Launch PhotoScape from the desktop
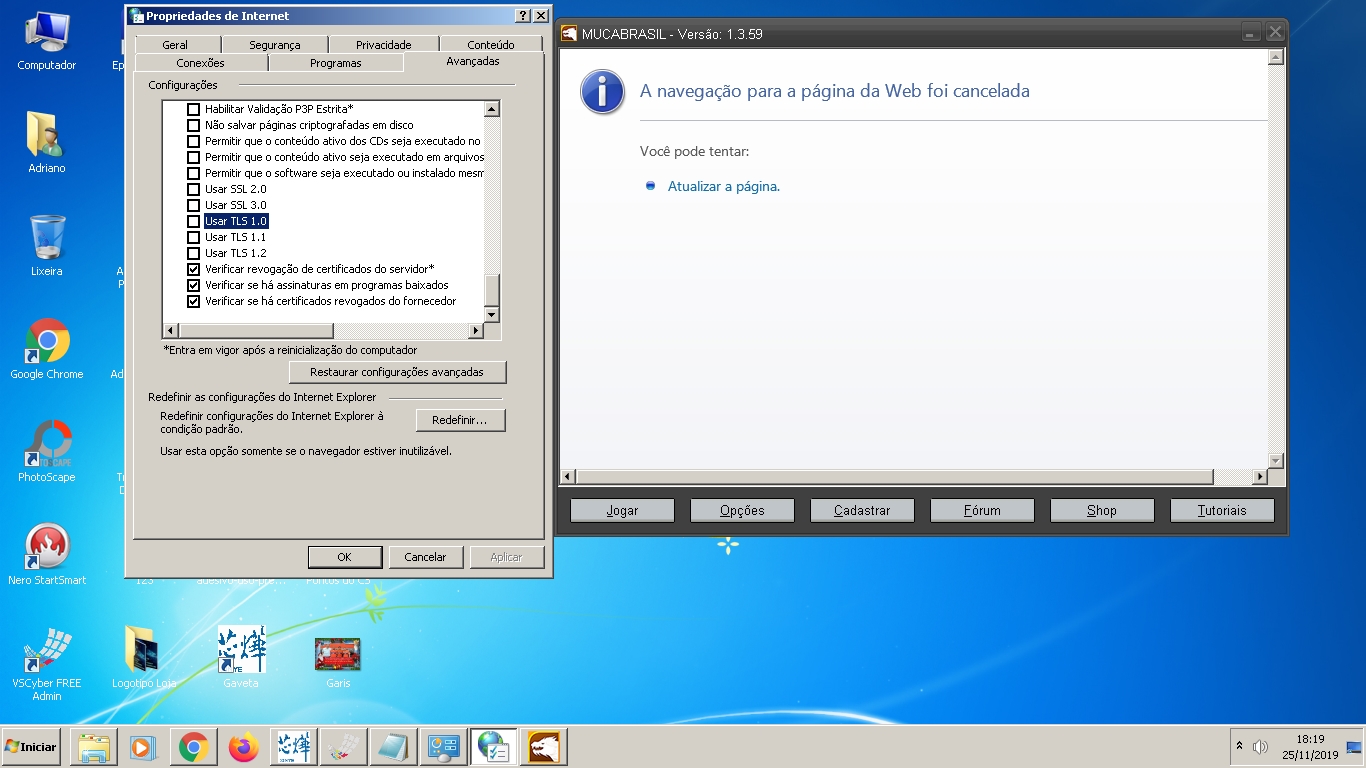The height and width of the screenshot is (768, 1366). [47, 446]
